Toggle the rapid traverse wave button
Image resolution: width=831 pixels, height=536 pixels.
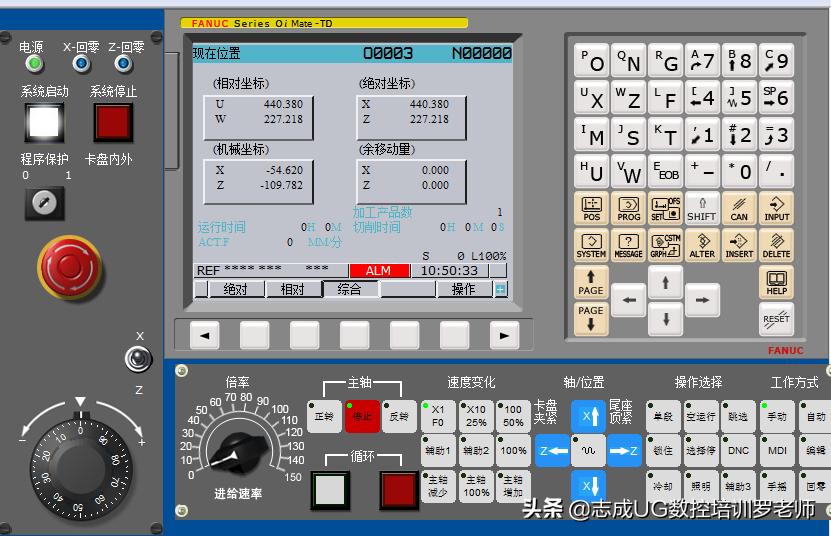588,451
